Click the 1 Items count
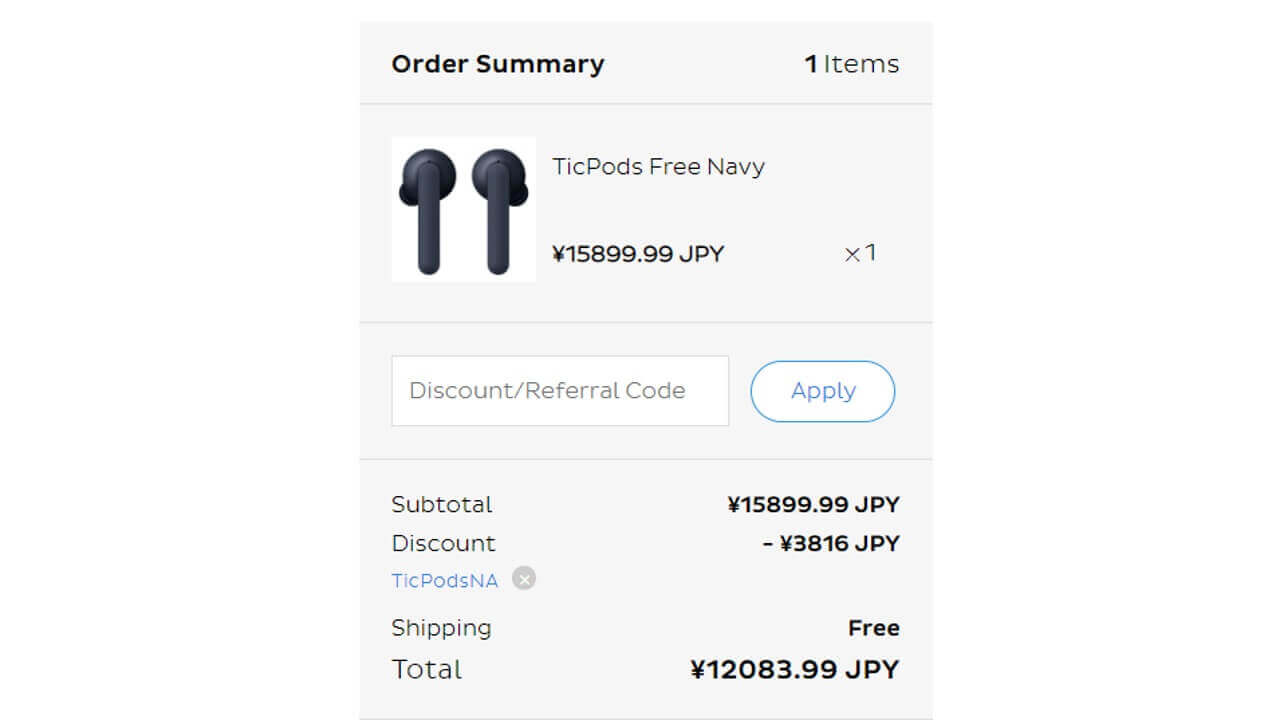Screen dimensions: 1280x720 click(851, 64)
